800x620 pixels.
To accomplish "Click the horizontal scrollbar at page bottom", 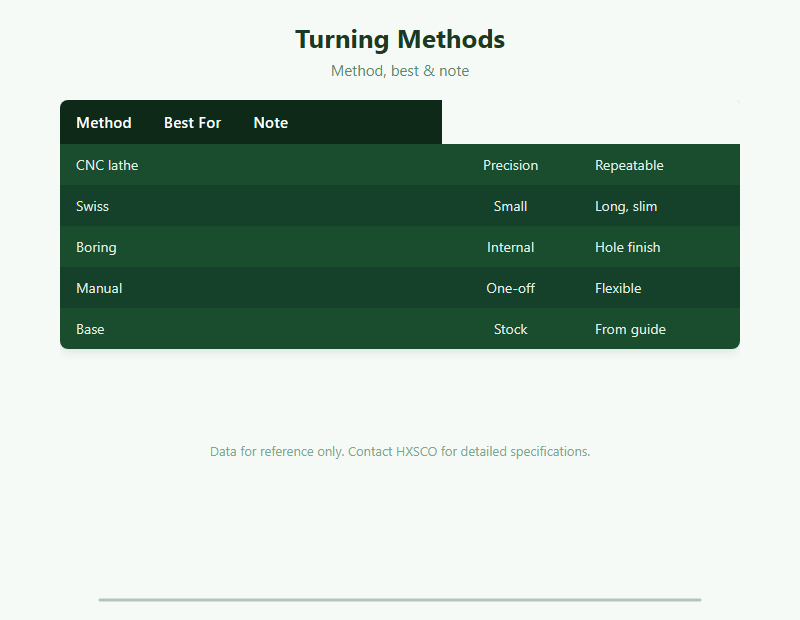I will 400,600.
